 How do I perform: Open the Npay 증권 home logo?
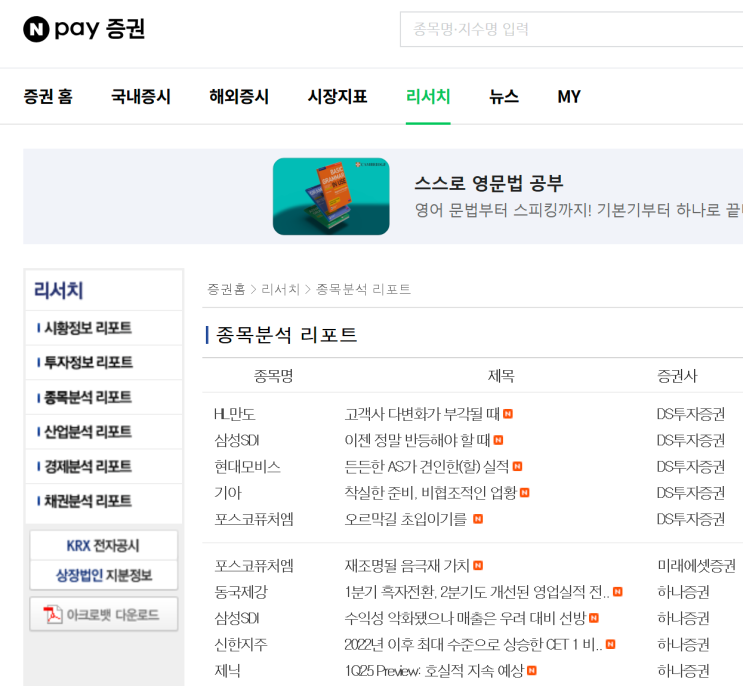click(x=84, y=29)
